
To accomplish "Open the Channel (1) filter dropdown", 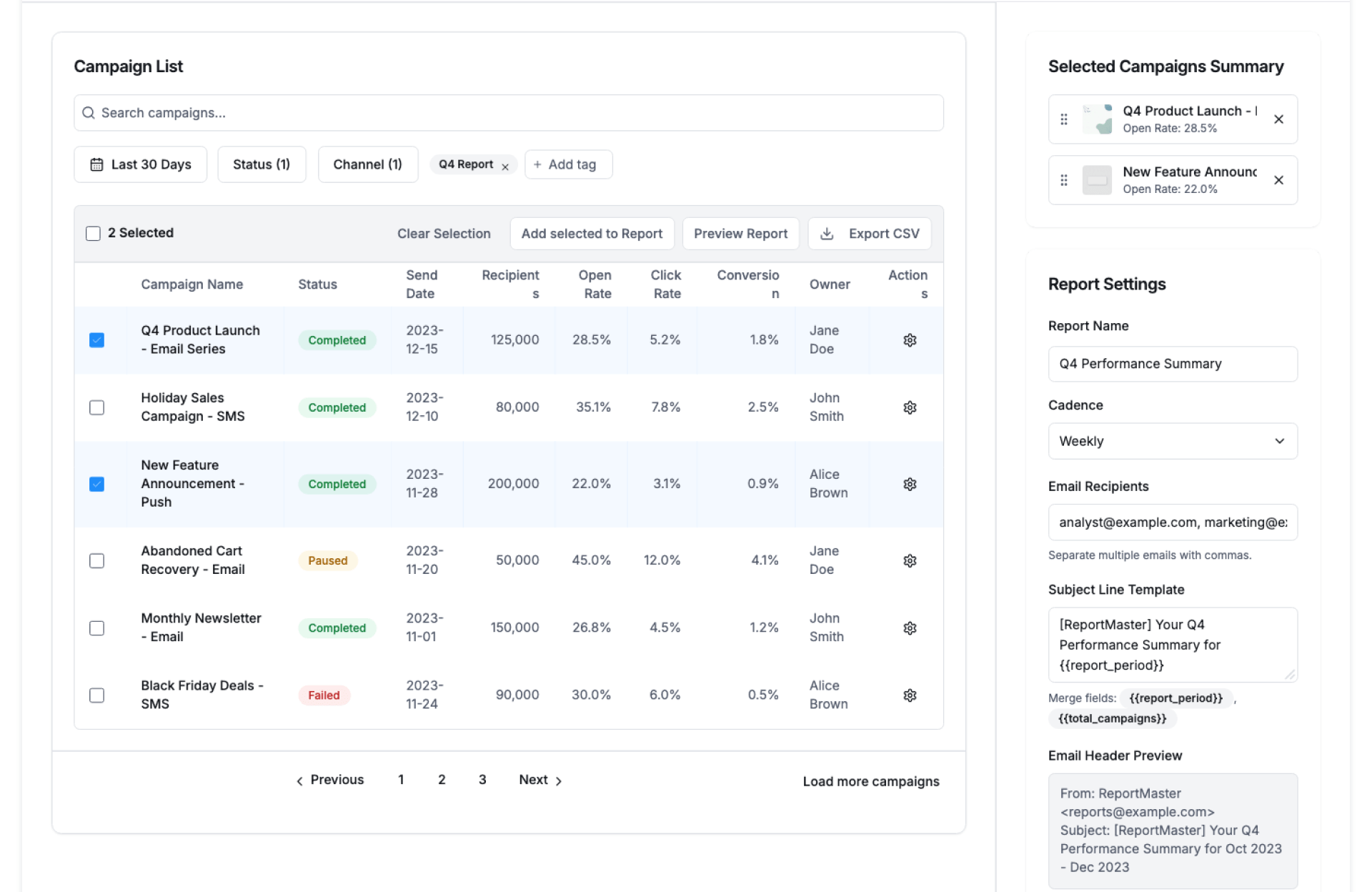I will [x=367, y=164].
